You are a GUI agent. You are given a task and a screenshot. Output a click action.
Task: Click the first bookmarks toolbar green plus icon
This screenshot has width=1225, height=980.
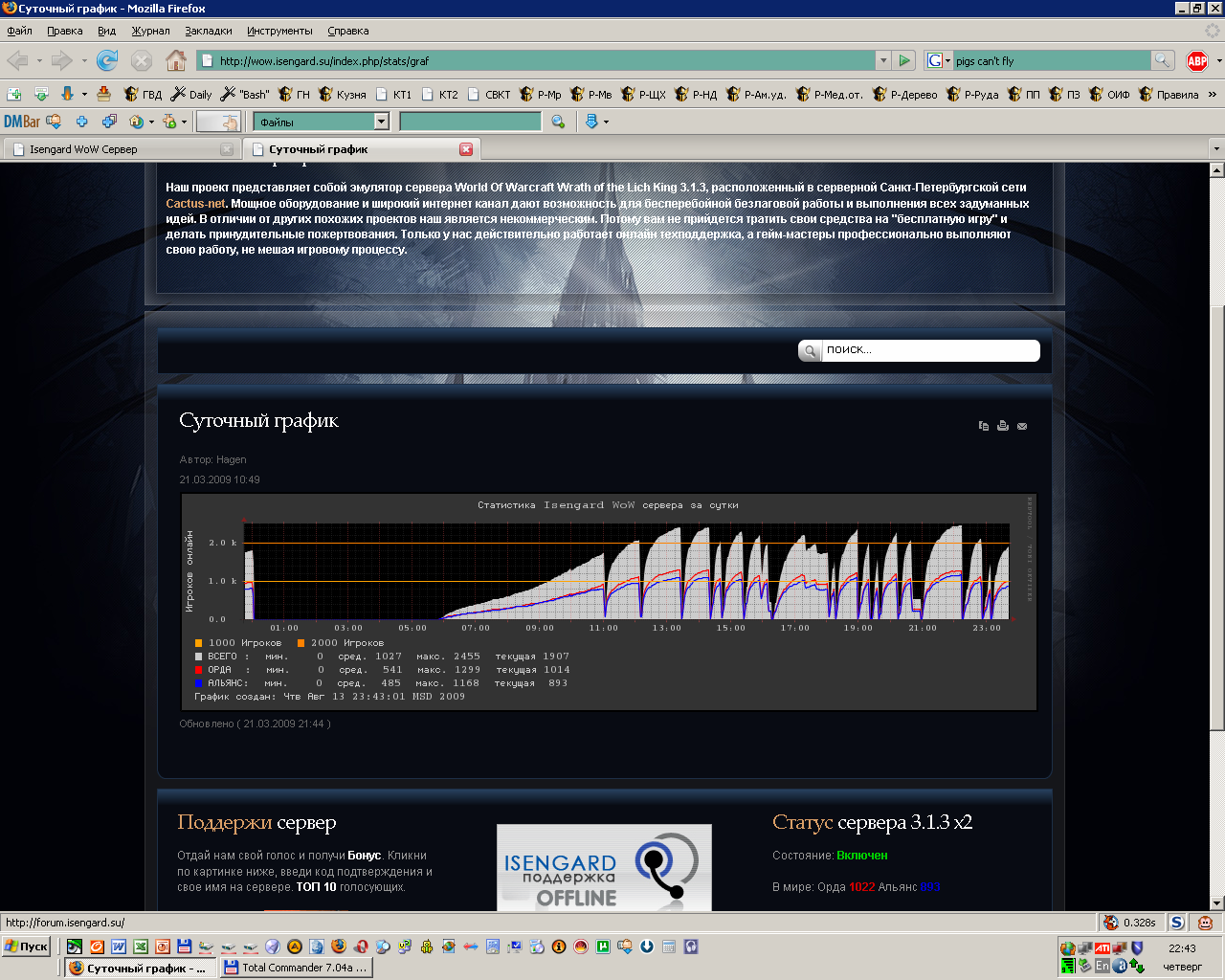click(13, 94)
